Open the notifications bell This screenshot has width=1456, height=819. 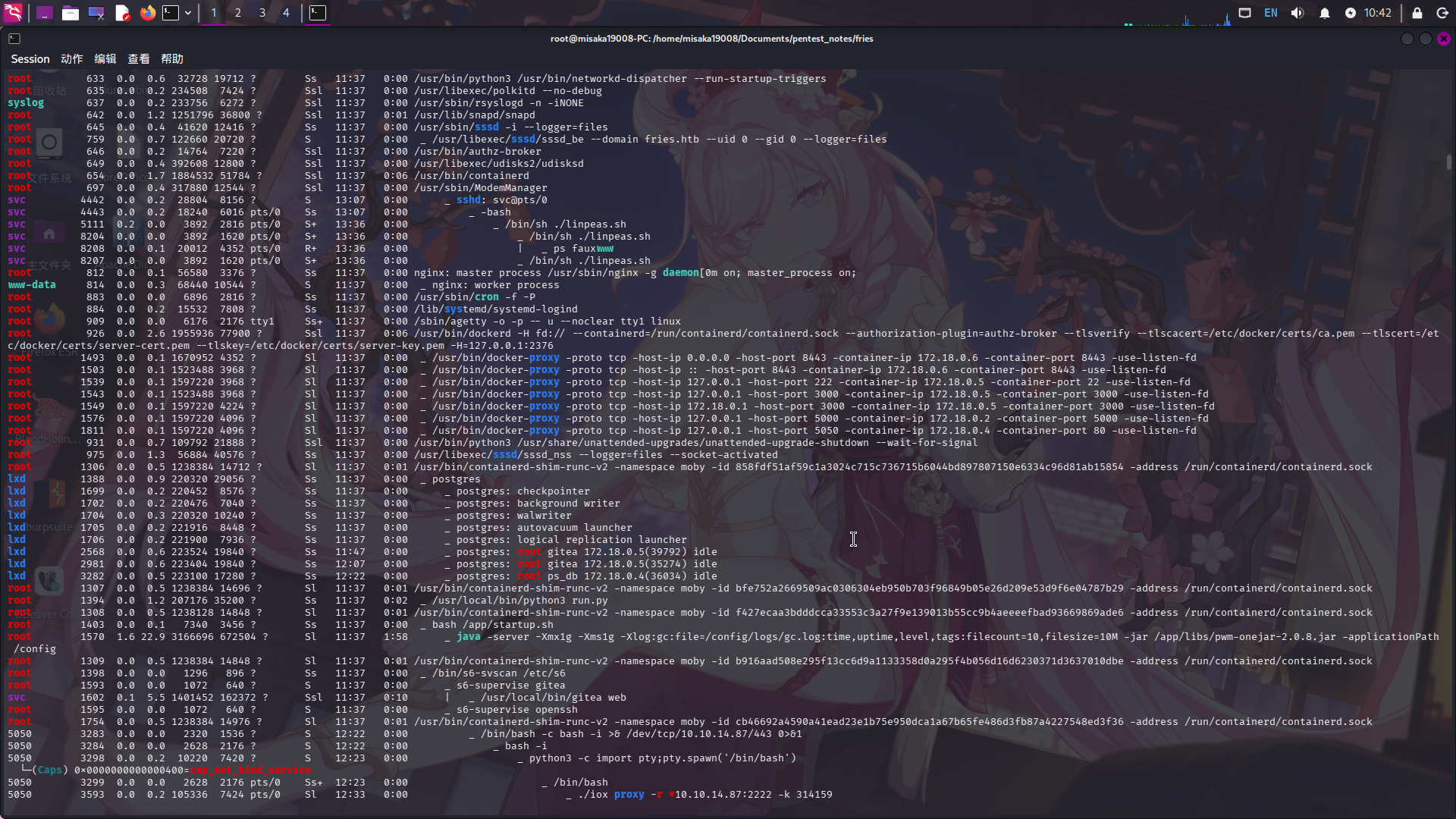pos(1325,12)
